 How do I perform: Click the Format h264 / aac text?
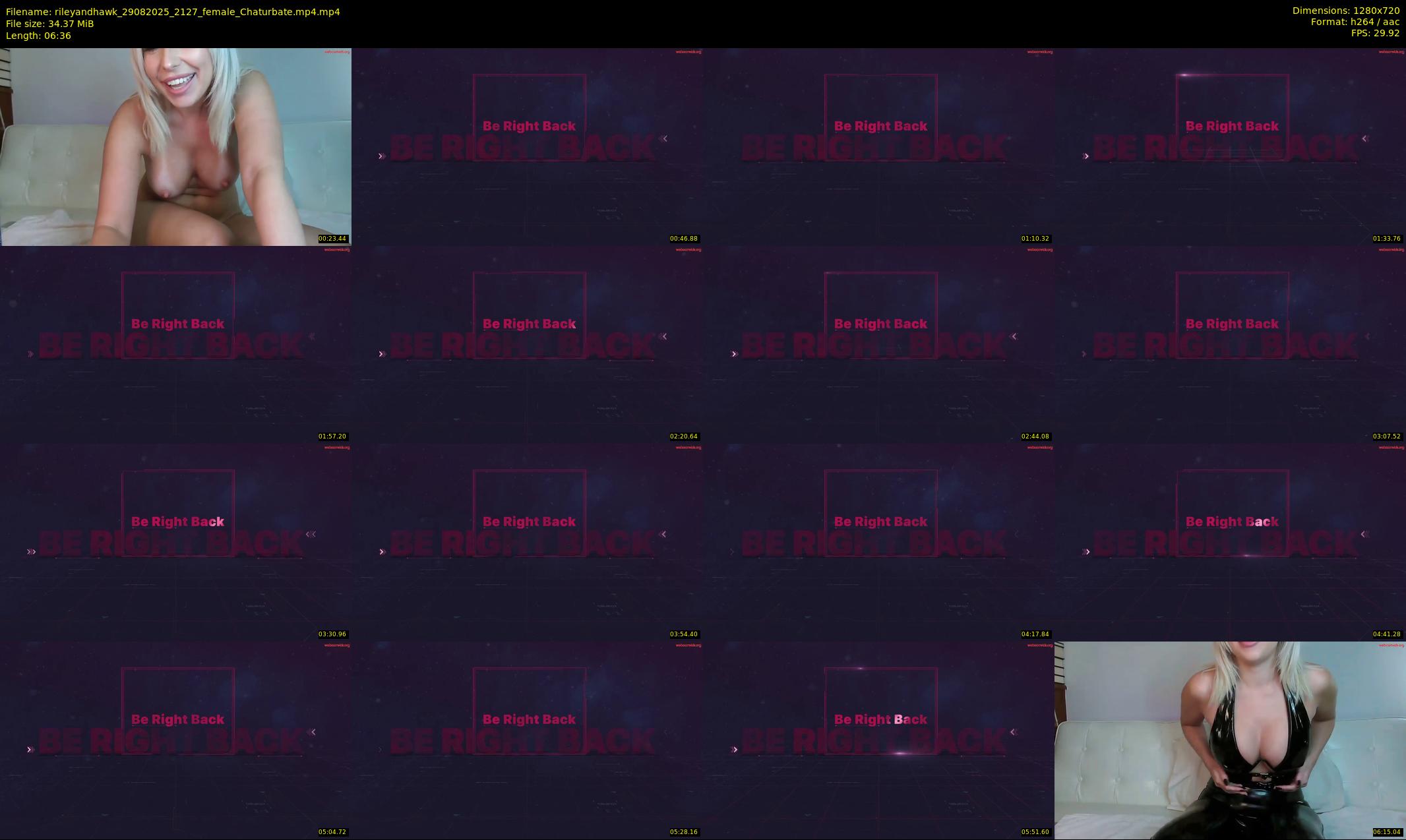pos(1355,22)
